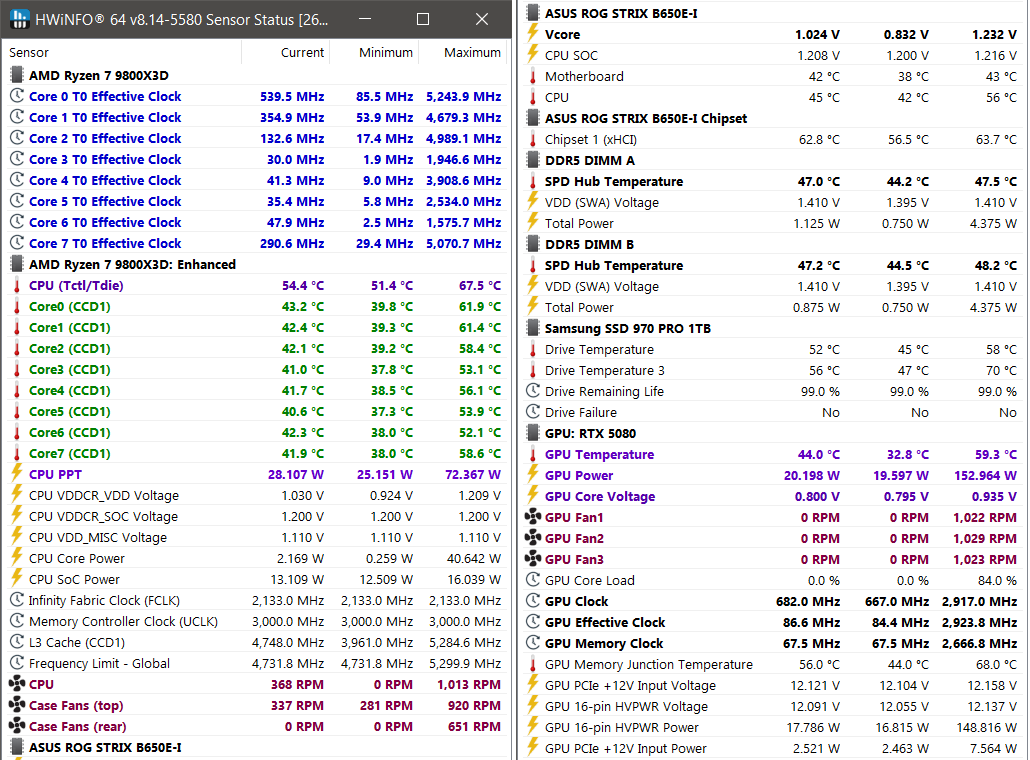This screenshot has width=1030, height=760.
Task: Click CPU VDDCR_VDD Voltage label
Action: [104, 495]
